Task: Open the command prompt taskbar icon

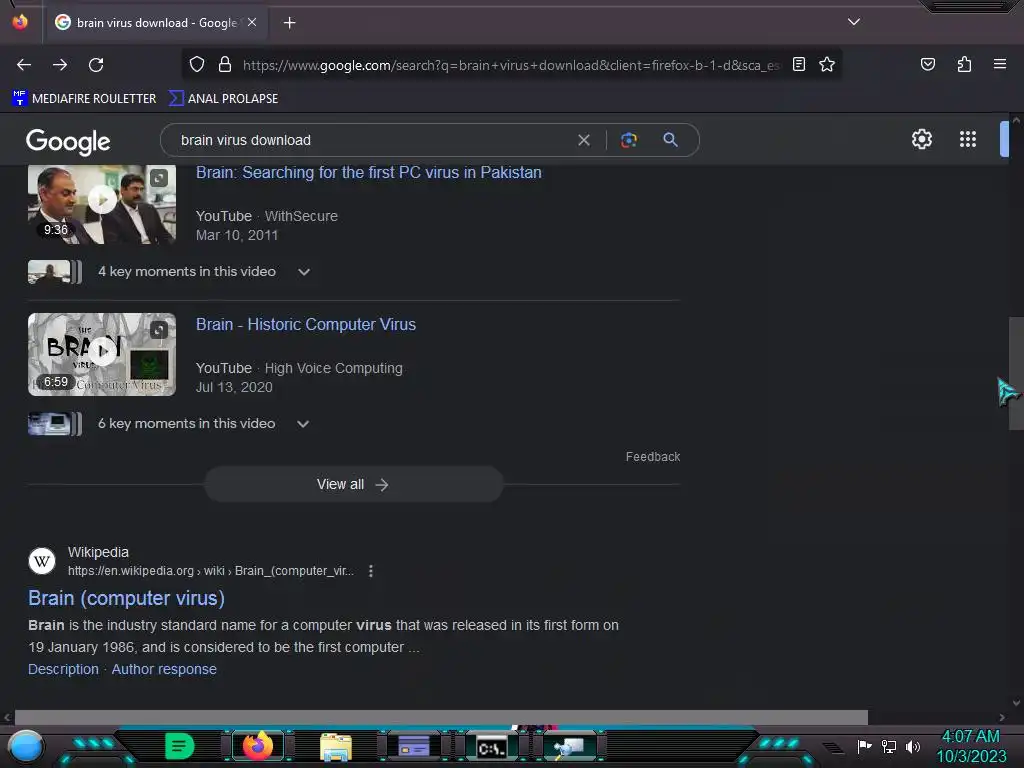Action: tap(491, 747)
